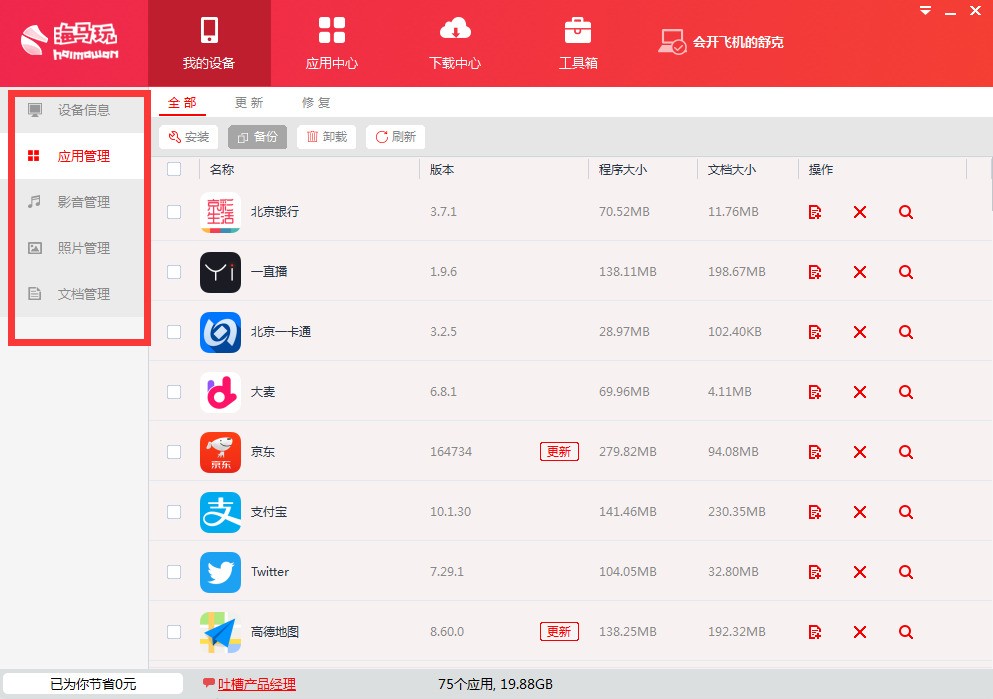993x699 pixels.
Task: Check the 一直播 row checkbox
Action: click(x=174, y=272)
